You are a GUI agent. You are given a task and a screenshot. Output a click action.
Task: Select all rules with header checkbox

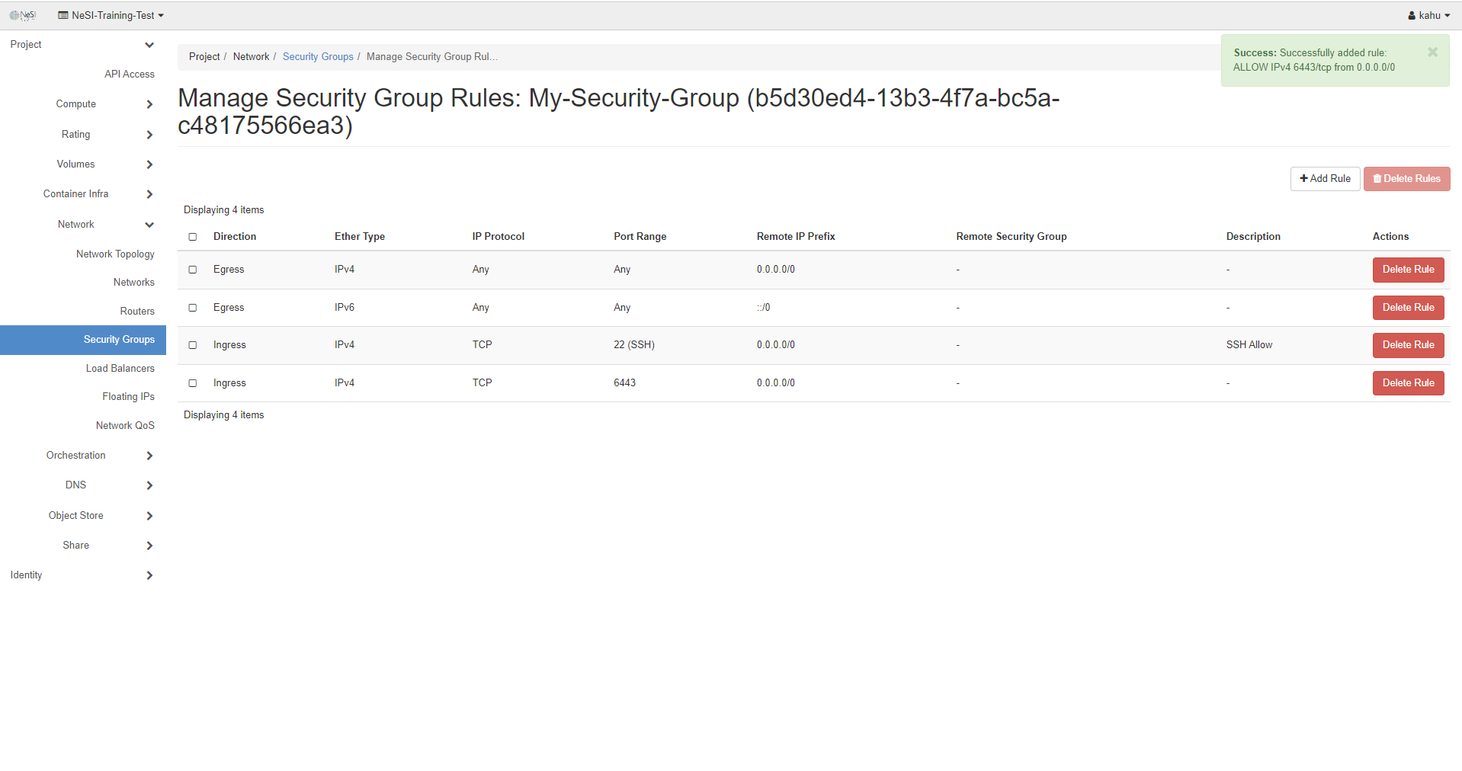tap(193, 237)
